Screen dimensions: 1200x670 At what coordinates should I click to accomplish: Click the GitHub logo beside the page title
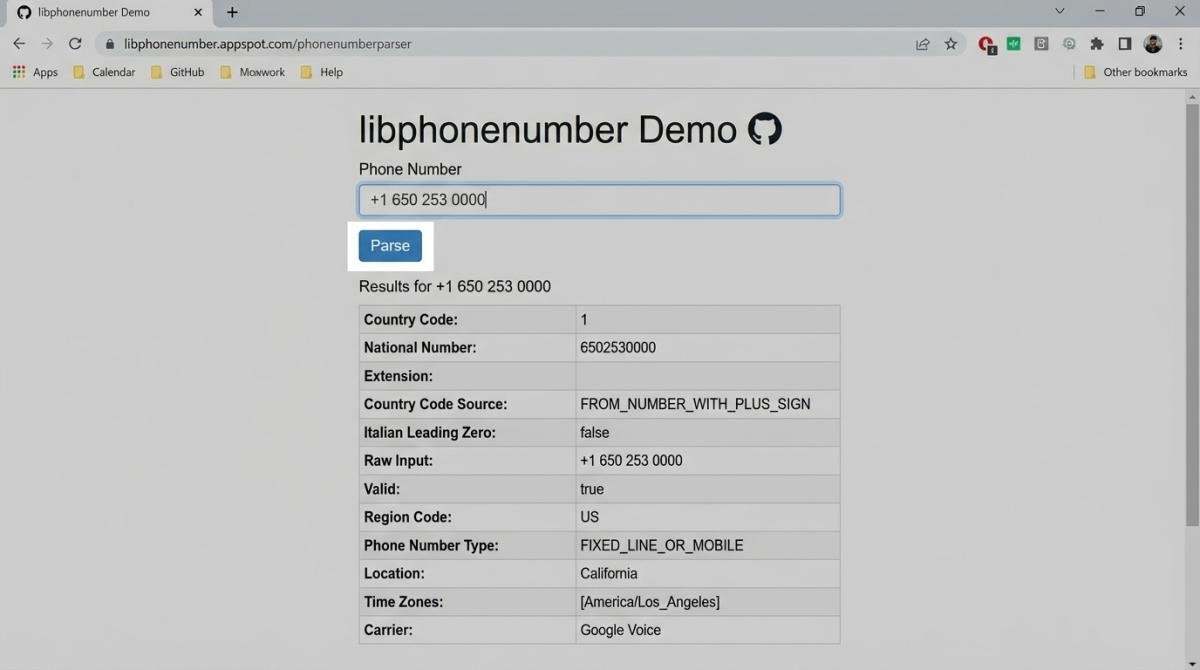(765, 129)
